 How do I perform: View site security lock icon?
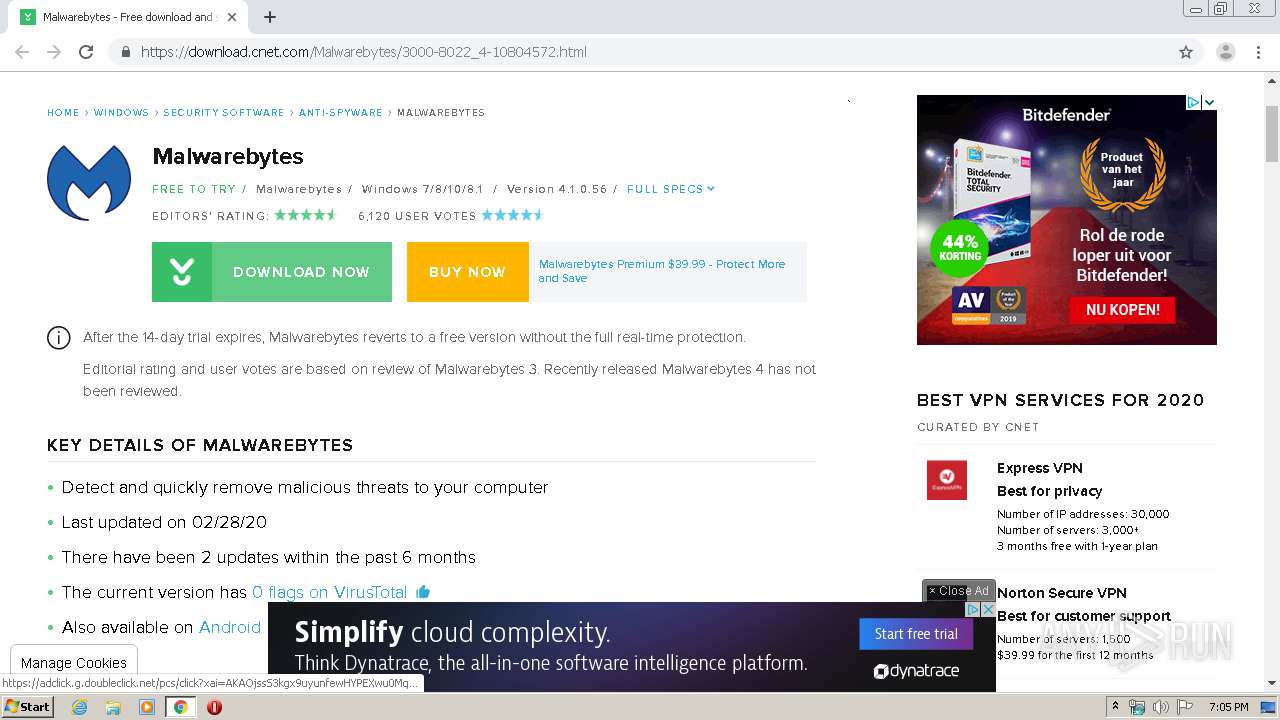(x=125, y=52)
